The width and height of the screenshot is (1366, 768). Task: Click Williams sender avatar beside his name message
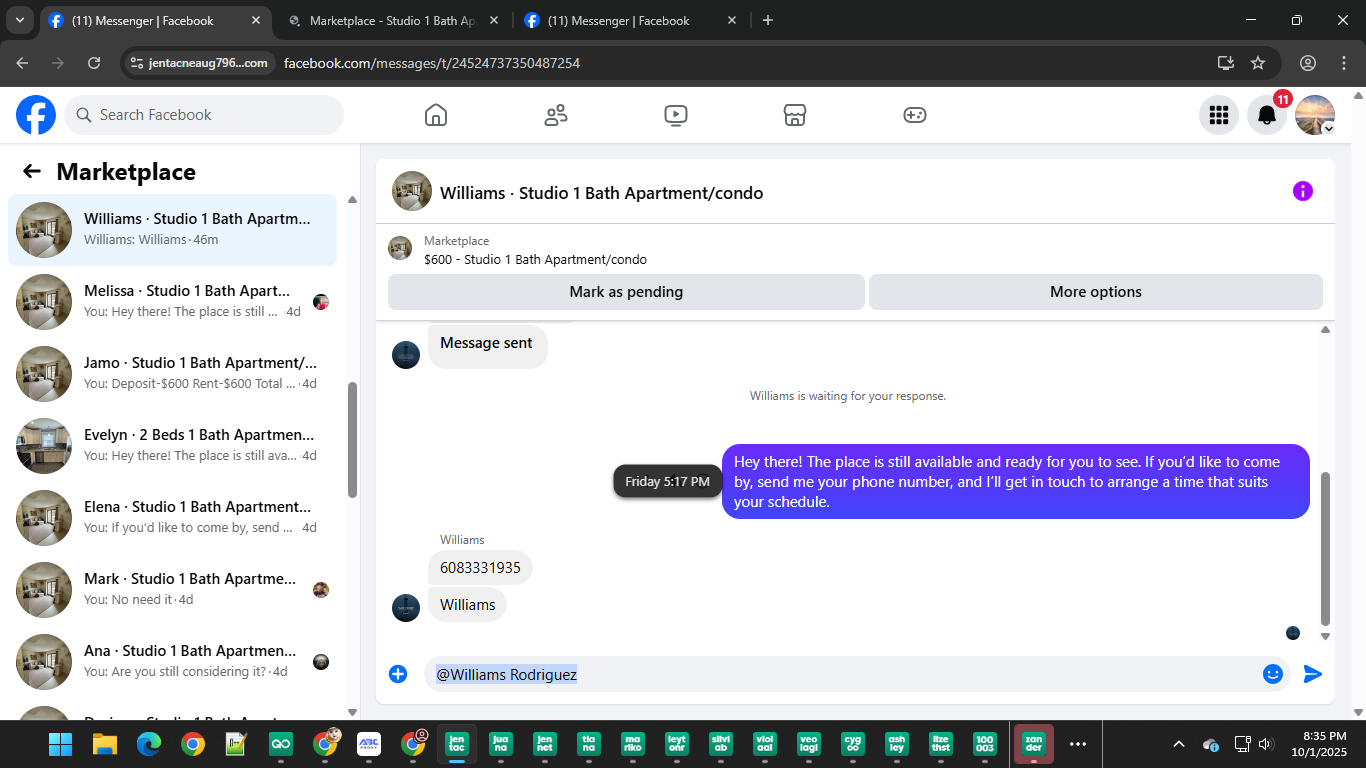pyautogui.click(x=406, y=608)
